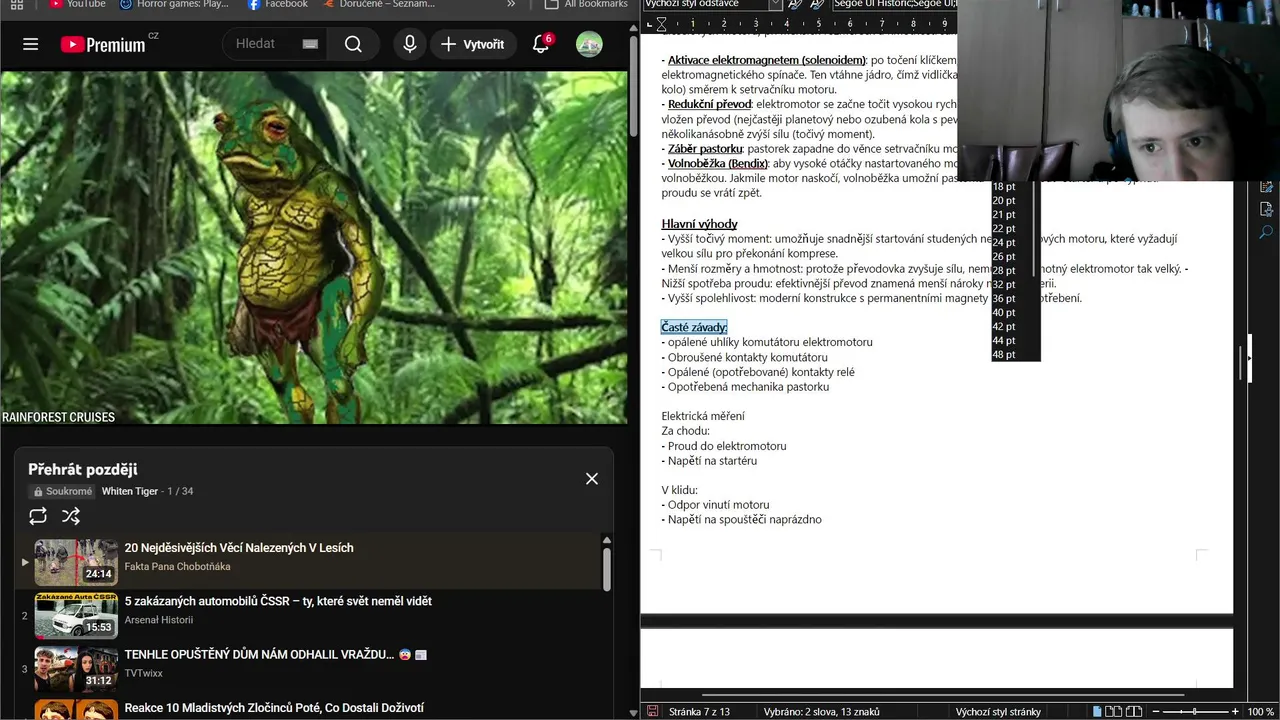Screen dimensions: 1280x720
Task: Click the 100 % zoom level
Action: point(1260,712)
